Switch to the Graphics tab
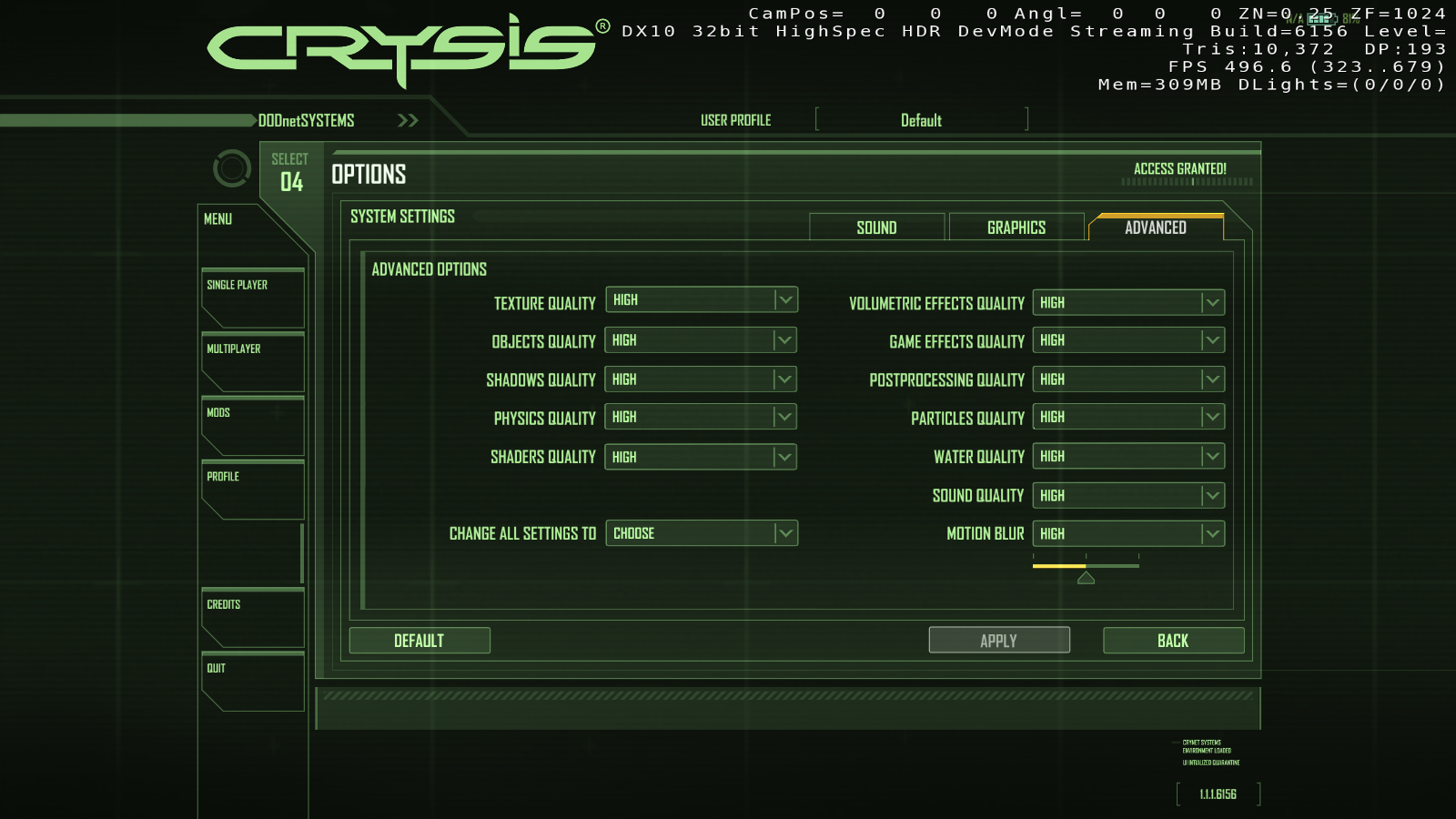This screenshot has height=819, width=1456. 1016,227
